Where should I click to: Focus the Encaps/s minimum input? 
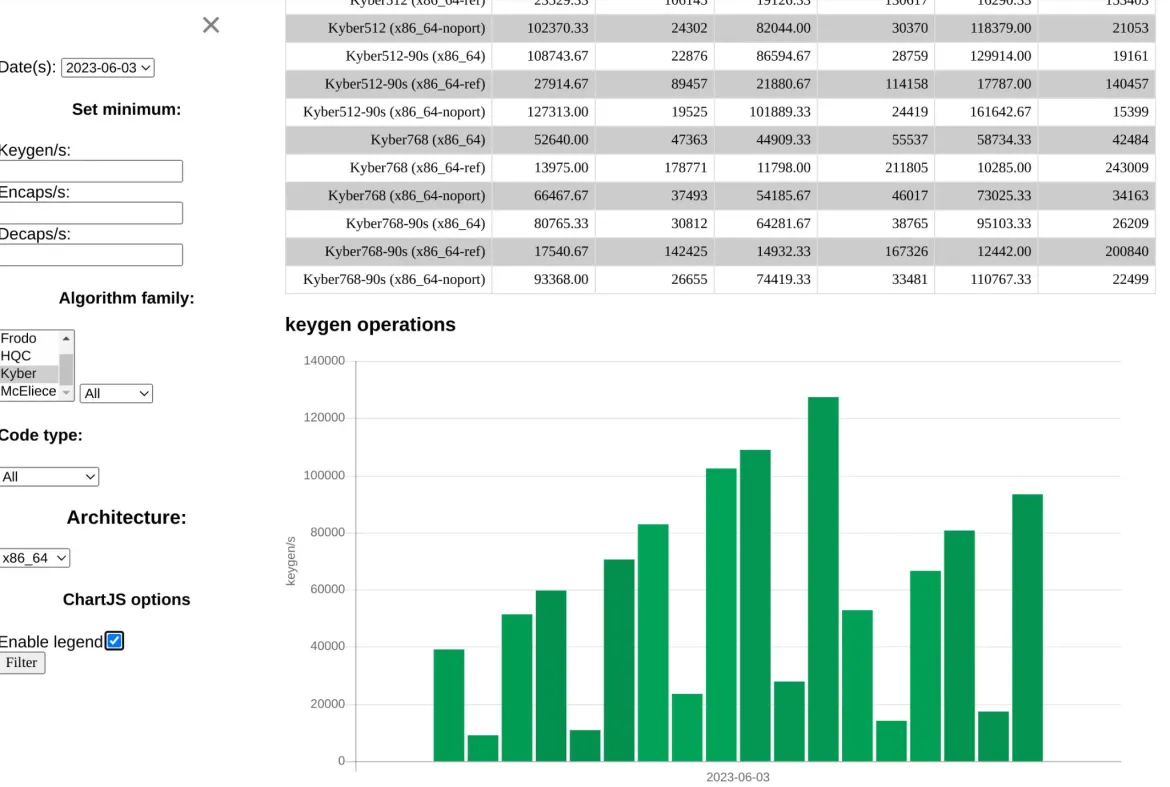[x=90, y=213]
